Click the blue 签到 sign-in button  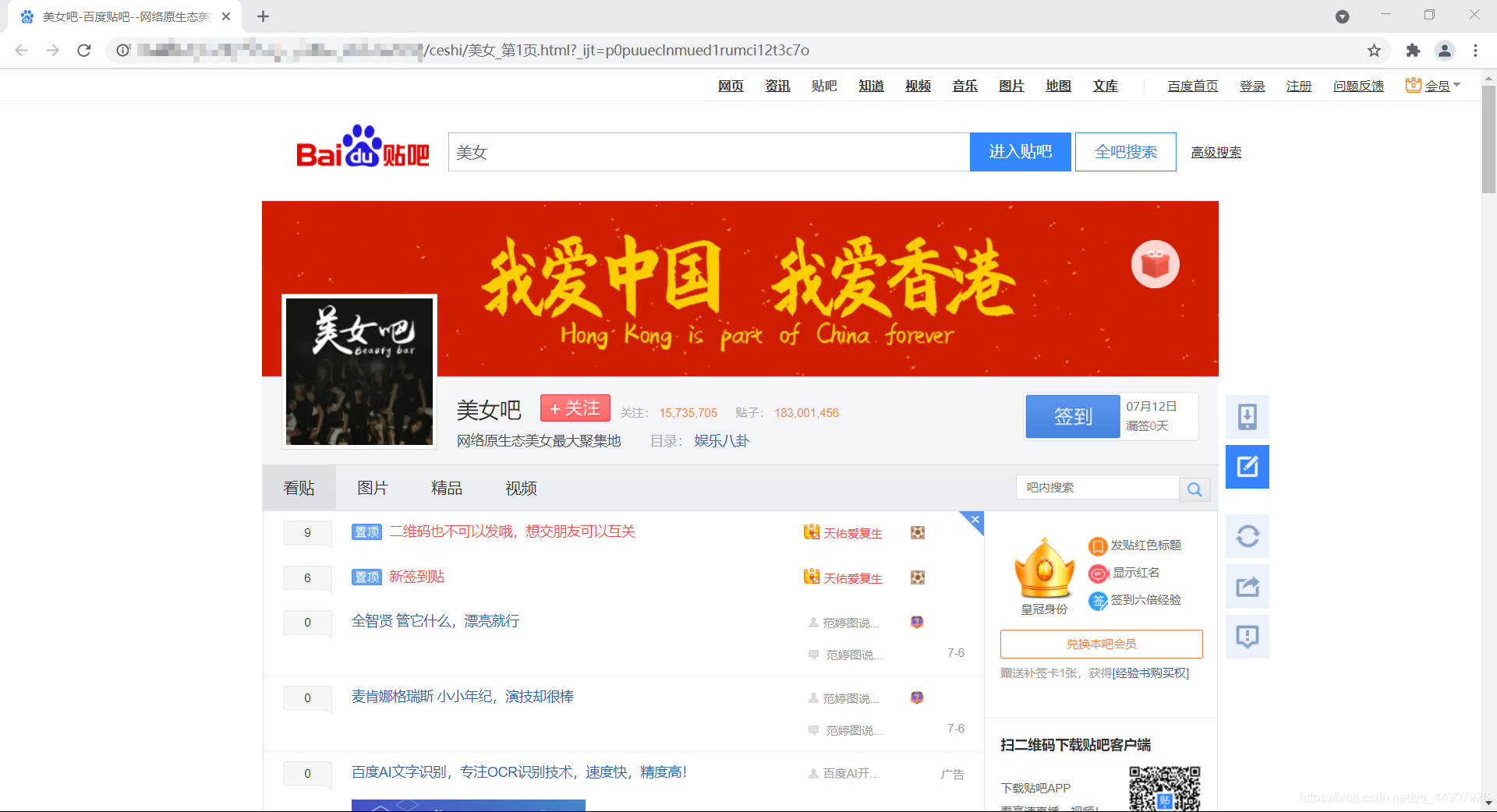tap(1072, 416)
